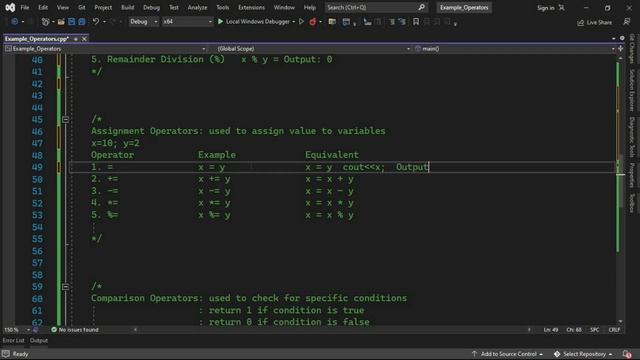The width and height of the screenshot is (640, 360).
Task: Click the open file folder icon
Action: pyautogui.click(x=61, y=22)
